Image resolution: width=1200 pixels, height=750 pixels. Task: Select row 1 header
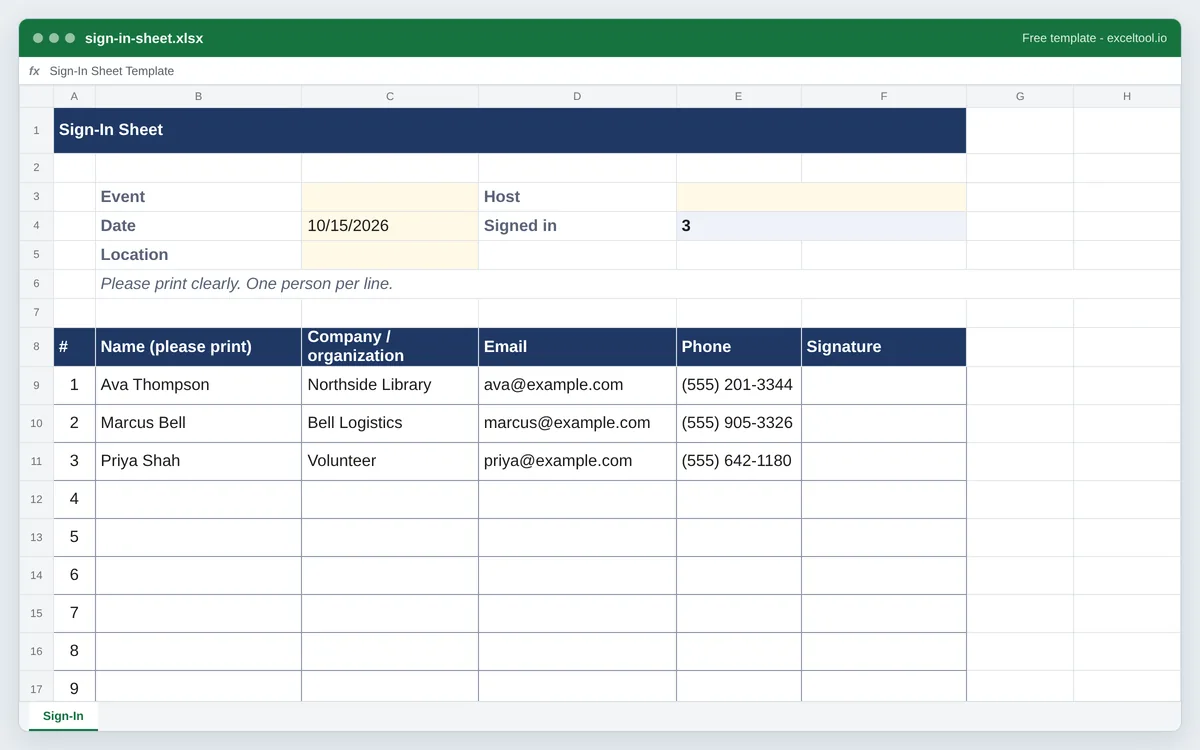[36, 130]
